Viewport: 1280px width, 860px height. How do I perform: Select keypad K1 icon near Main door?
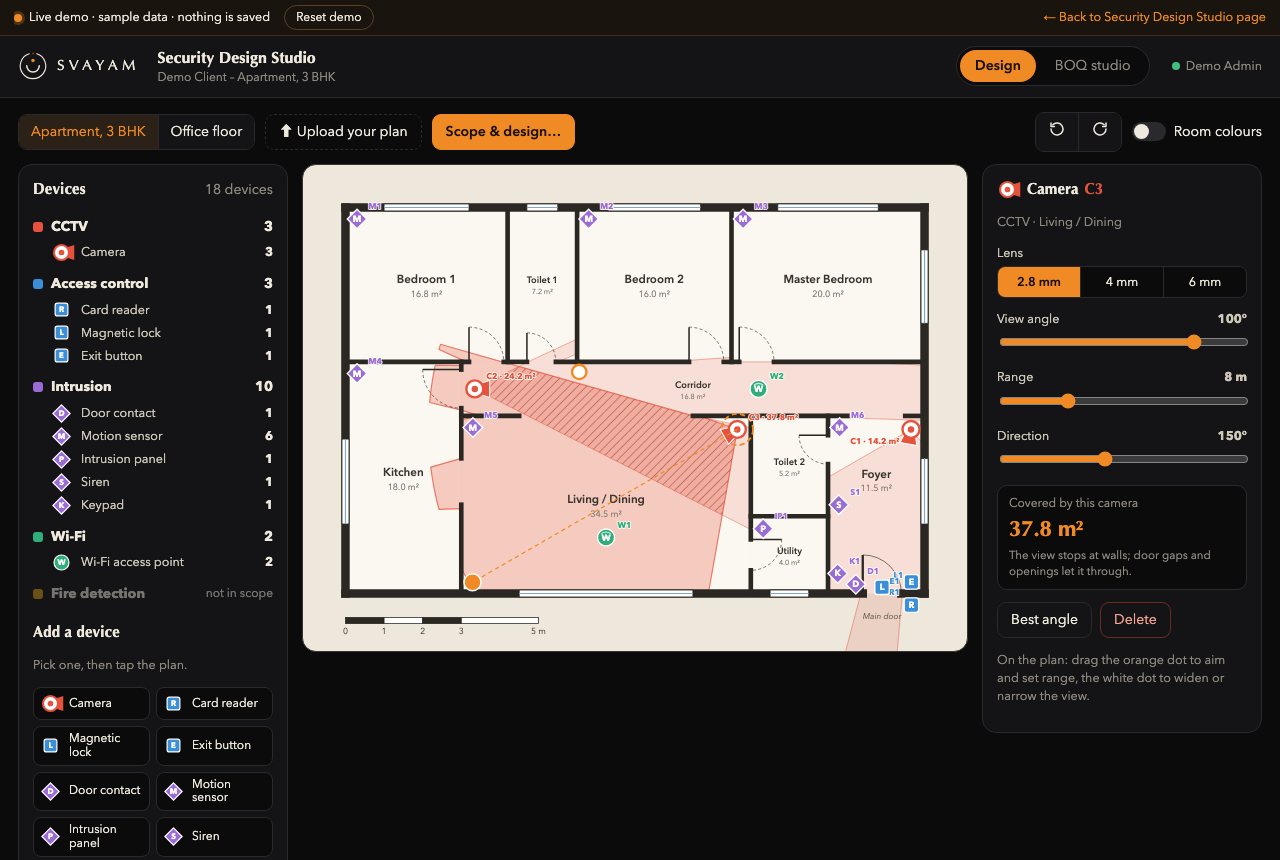pyautogui.click(x=837, y=573)
